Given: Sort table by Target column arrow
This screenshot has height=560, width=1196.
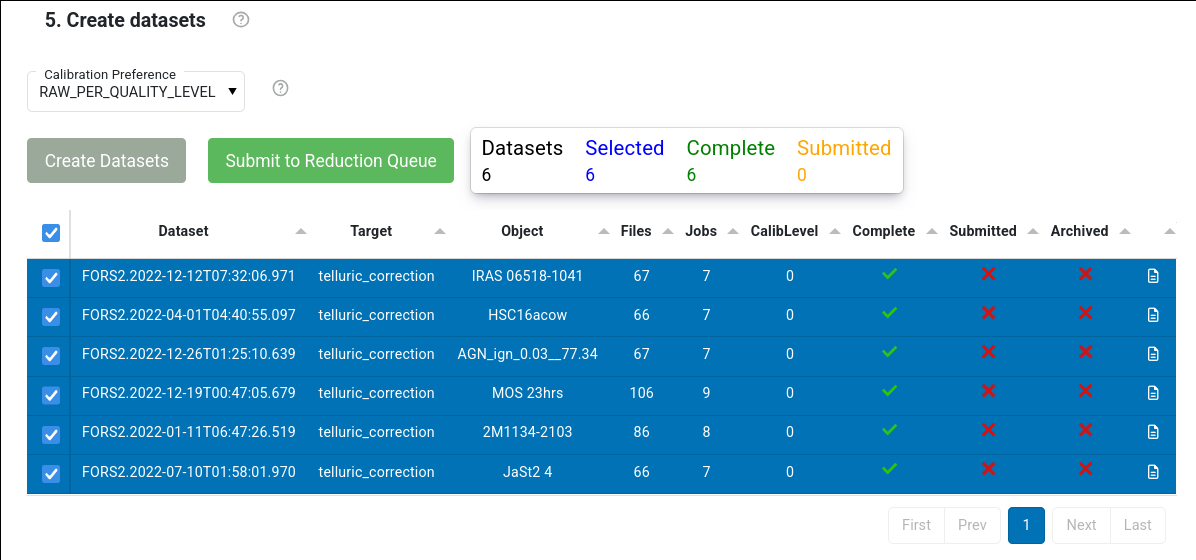Looking at the screenshot, I should pyautogui.click(x=439, y=232).
